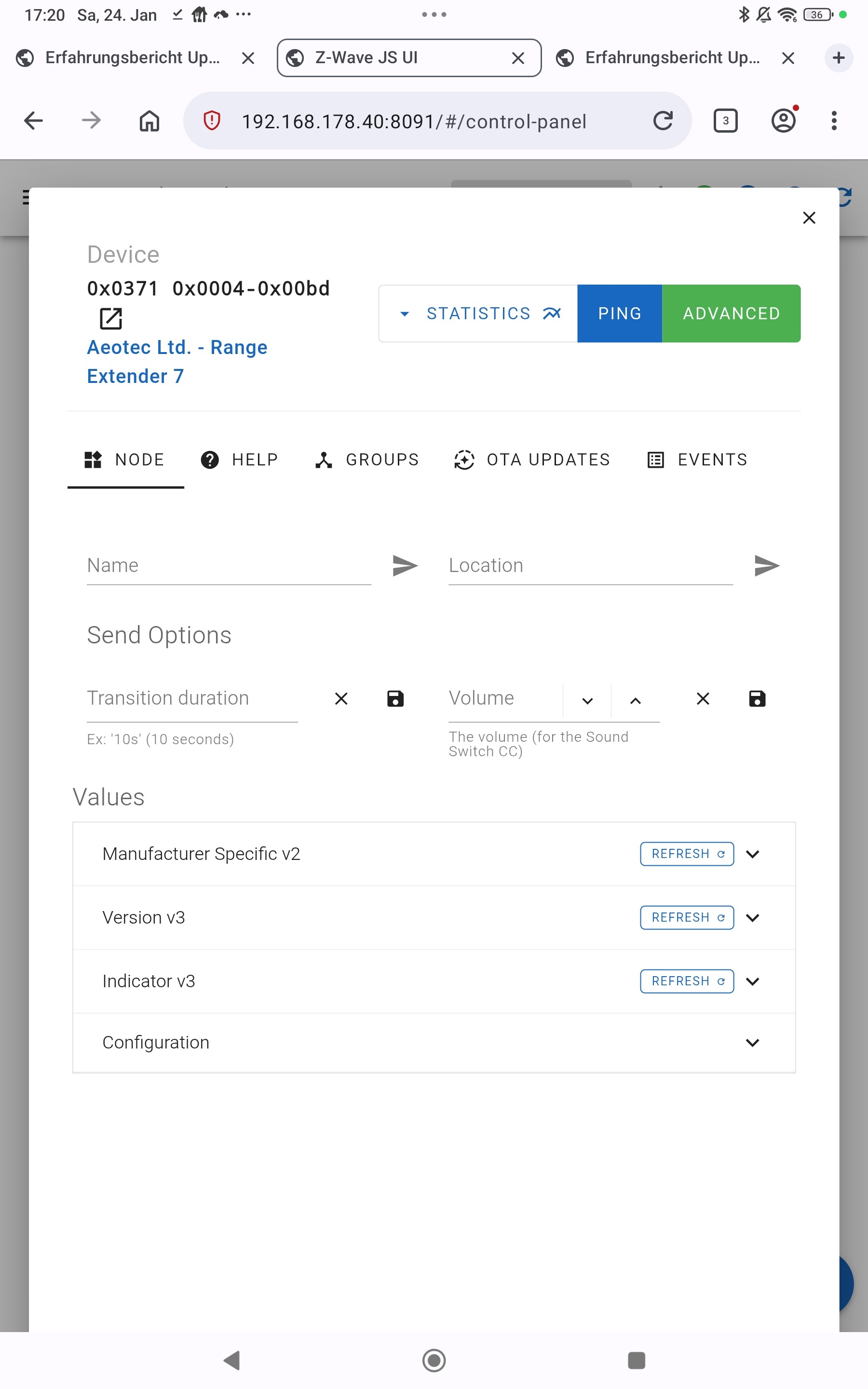This screenshot has height=1389, width=868.
Task: Save the Transition duration value
Action: click(395, 698)
